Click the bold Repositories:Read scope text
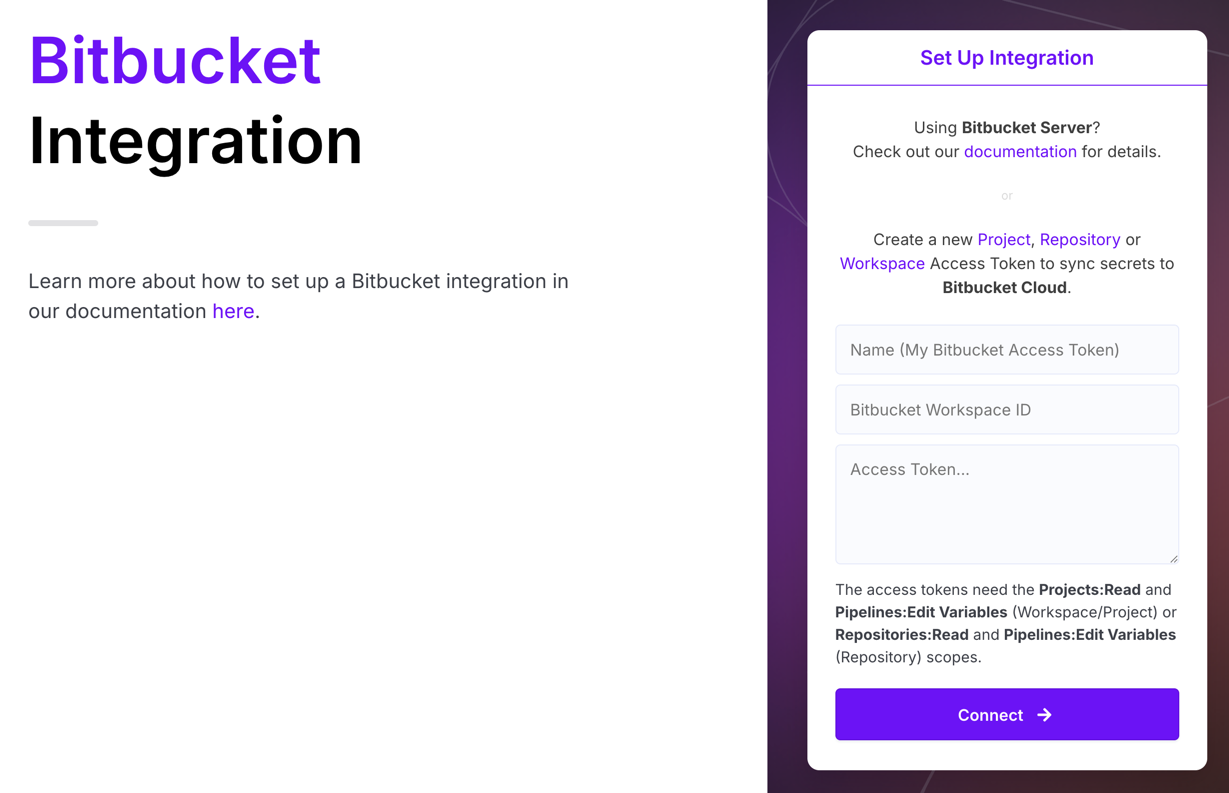1229x793 pixels. point(902,635)
